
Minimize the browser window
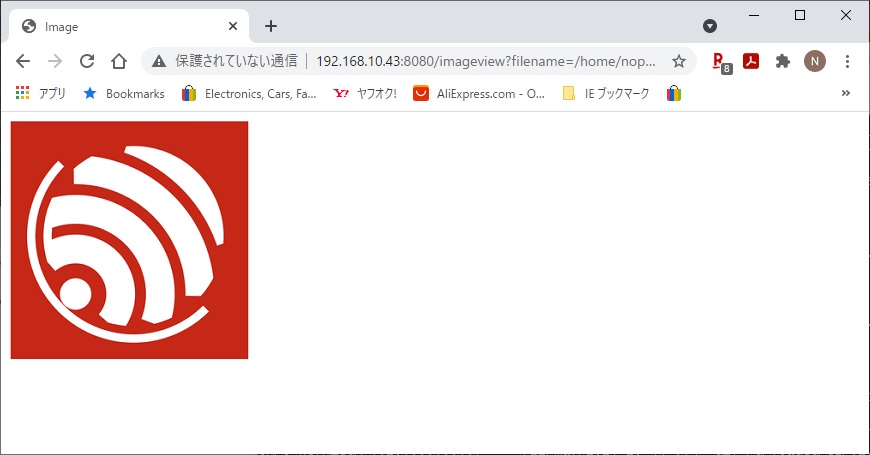click(754, 16)
